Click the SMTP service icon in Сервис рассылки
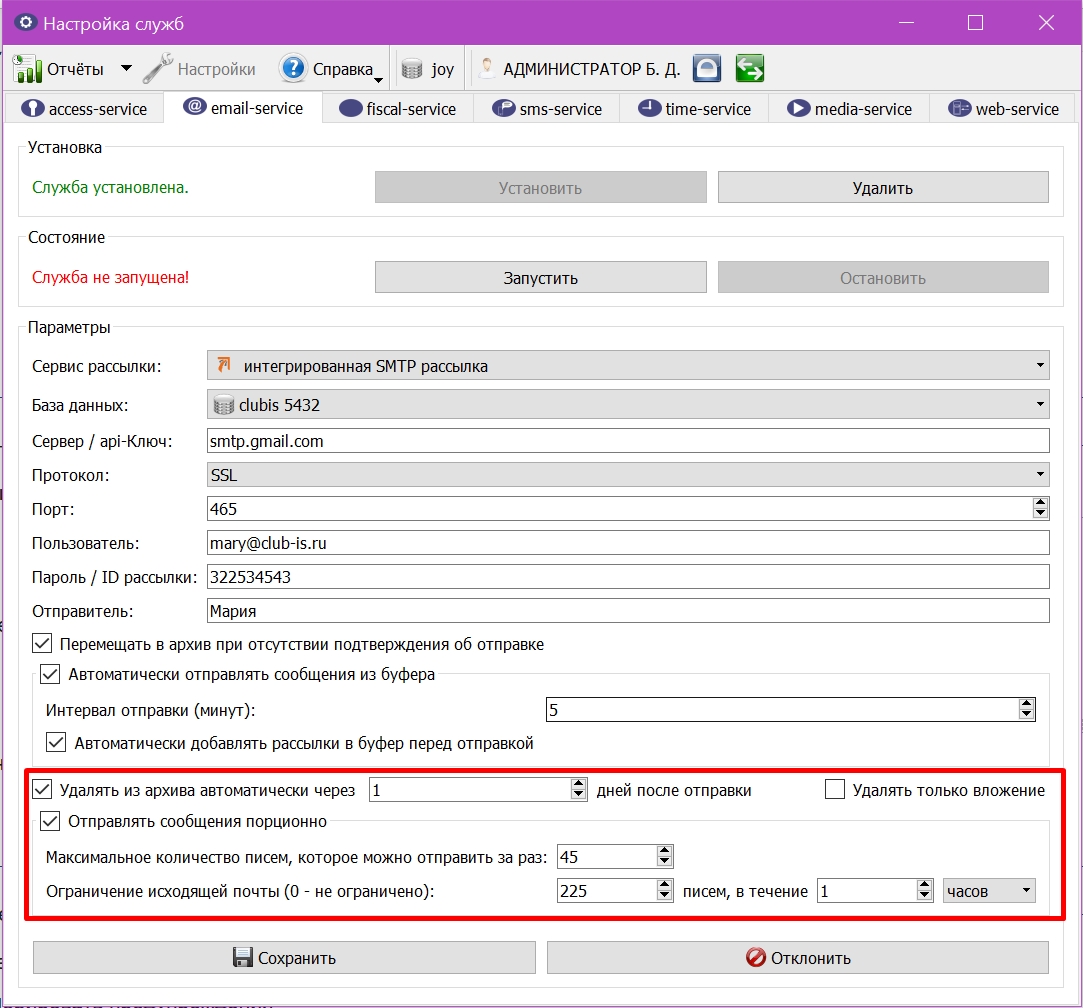Screen dimensions: 1083x1008 224,365
